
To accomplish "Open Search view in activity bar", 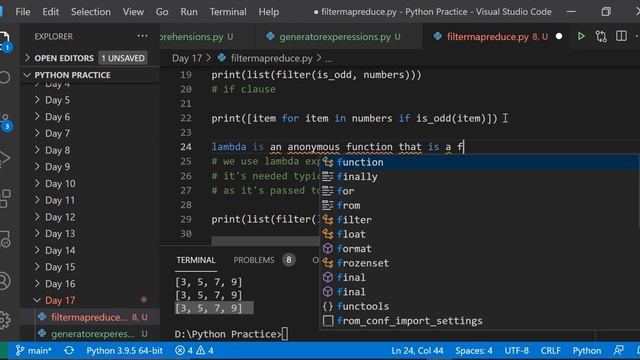I will pyautogui.click(x=5, y=77).
